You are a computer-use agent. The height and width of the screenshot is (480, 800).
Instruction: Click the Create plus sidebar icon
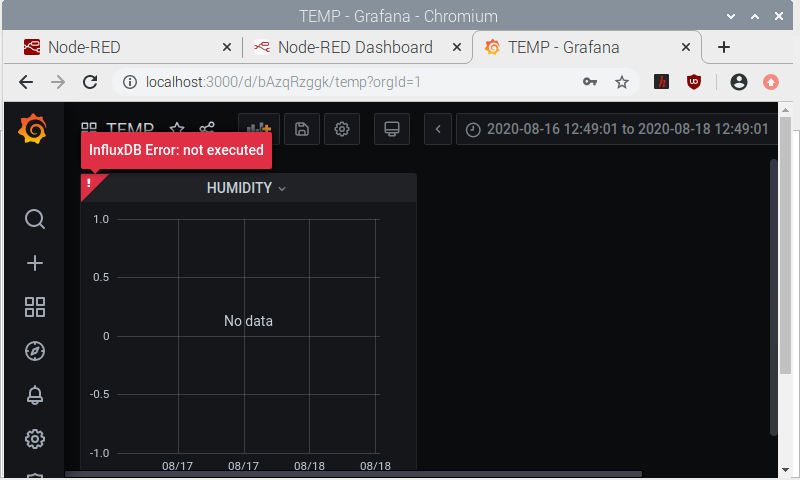[x=35, y=263]
